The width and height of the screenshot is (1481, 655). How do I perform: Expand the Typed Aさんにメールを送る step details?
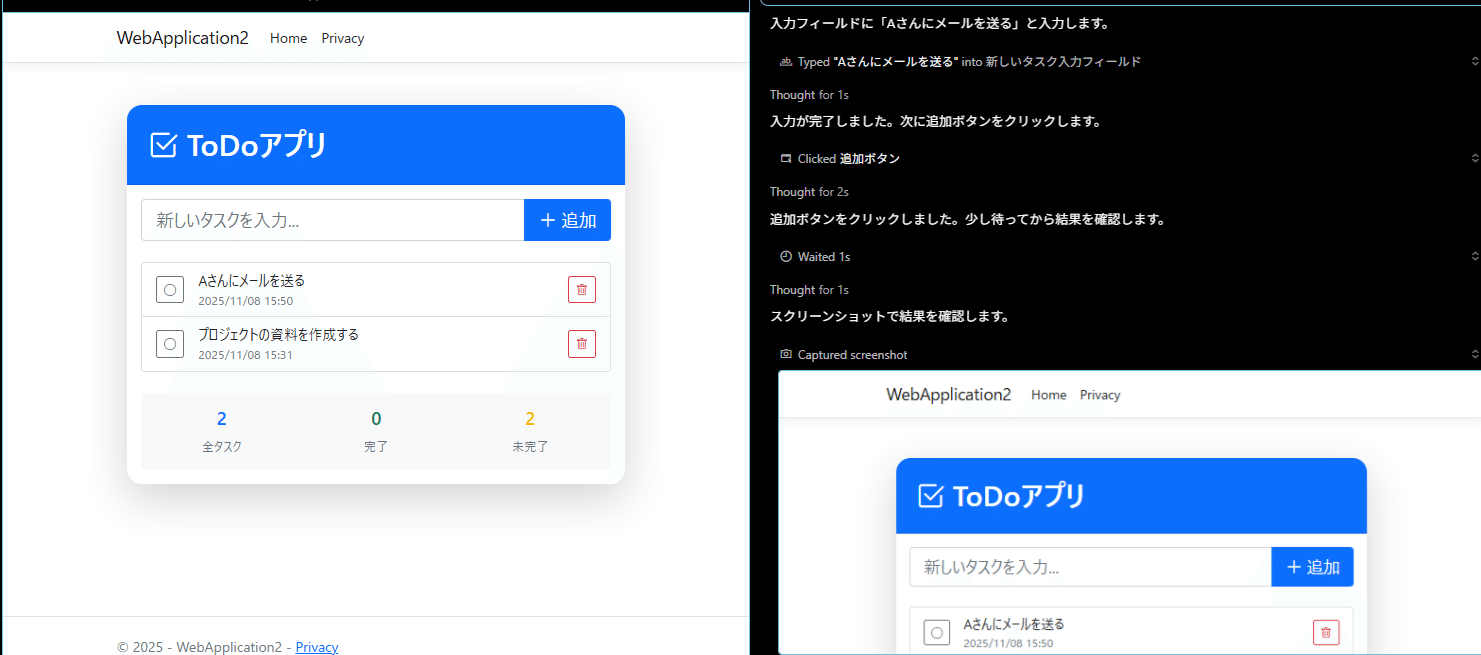click(1474, 62)
